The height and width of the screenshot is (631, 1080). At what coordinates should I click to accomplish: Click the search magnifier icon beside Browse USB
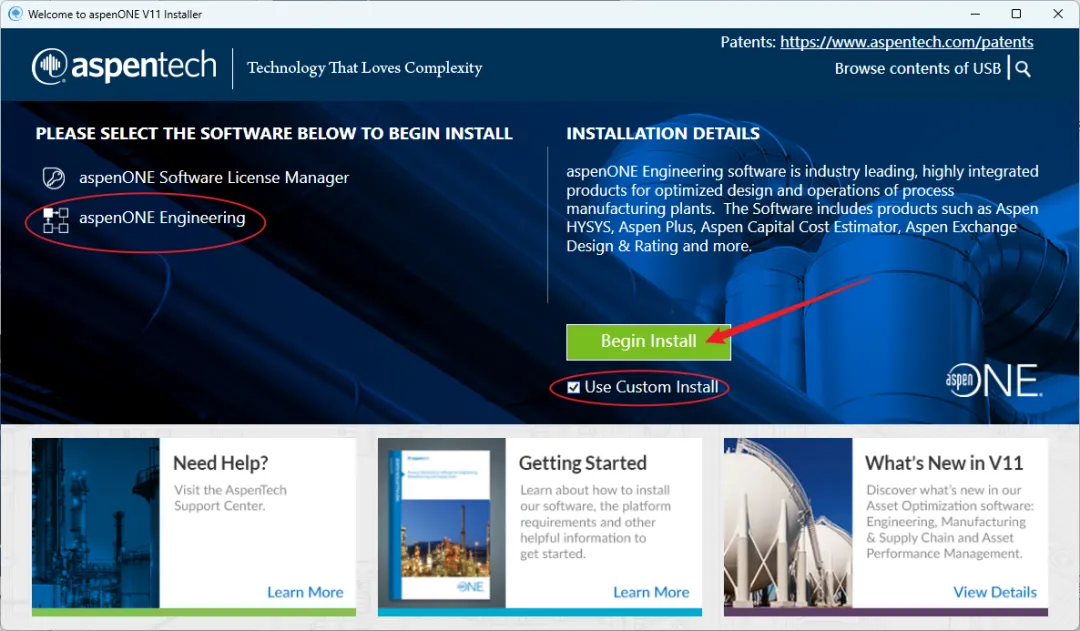point(1023,69)
